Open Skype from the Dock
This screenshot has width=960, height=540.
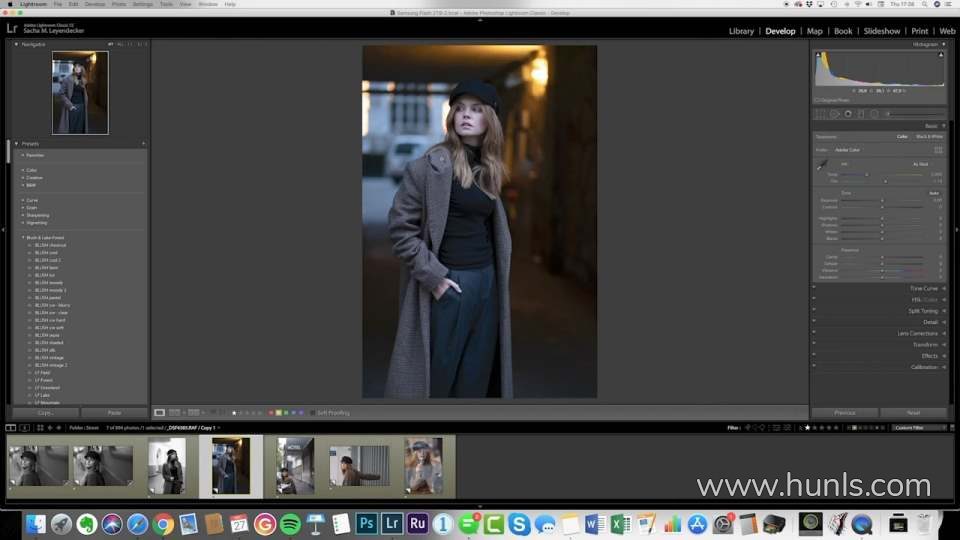[x=519, y=524]
